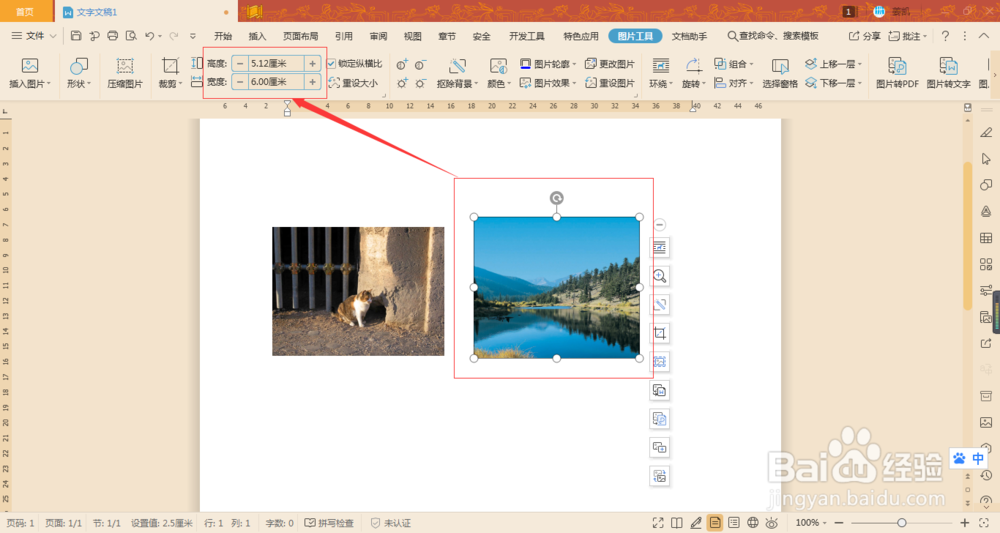Open send backward (下移一层) dropdown

pos(834,83)
